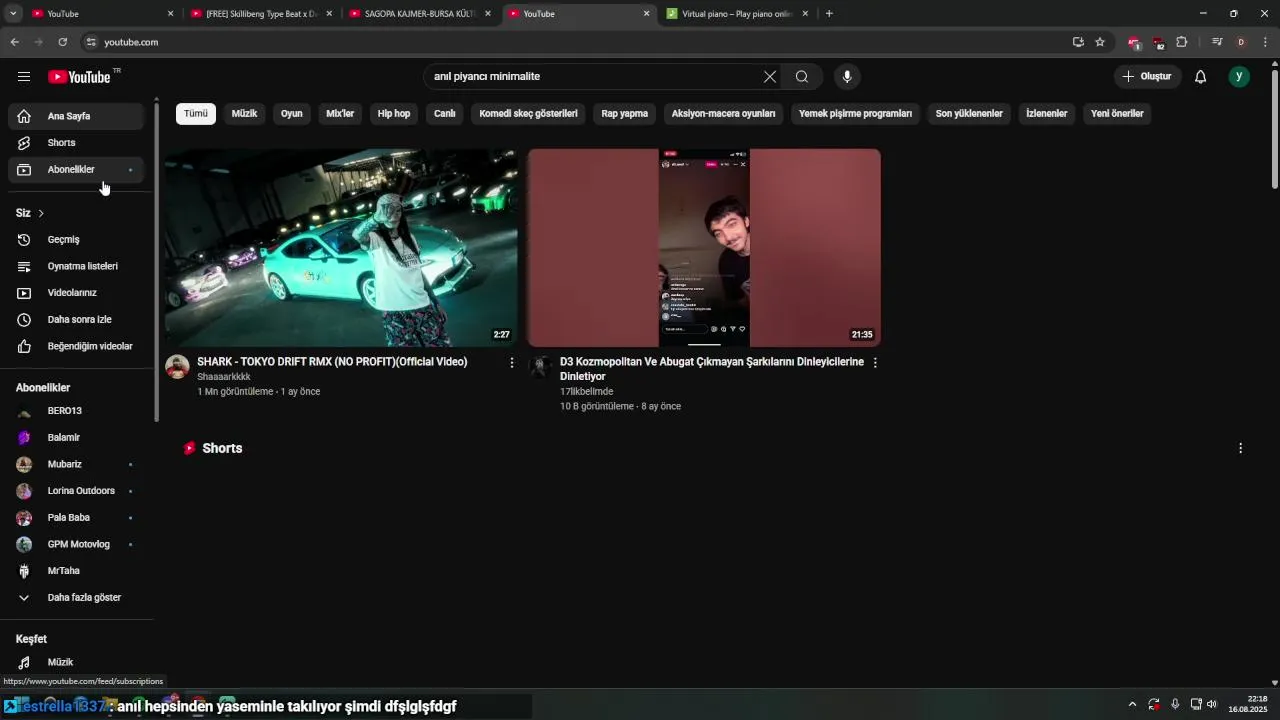Open Shorts from the sidebar
This screenshot has width=1280, height=720.
[x=76, y=143]
